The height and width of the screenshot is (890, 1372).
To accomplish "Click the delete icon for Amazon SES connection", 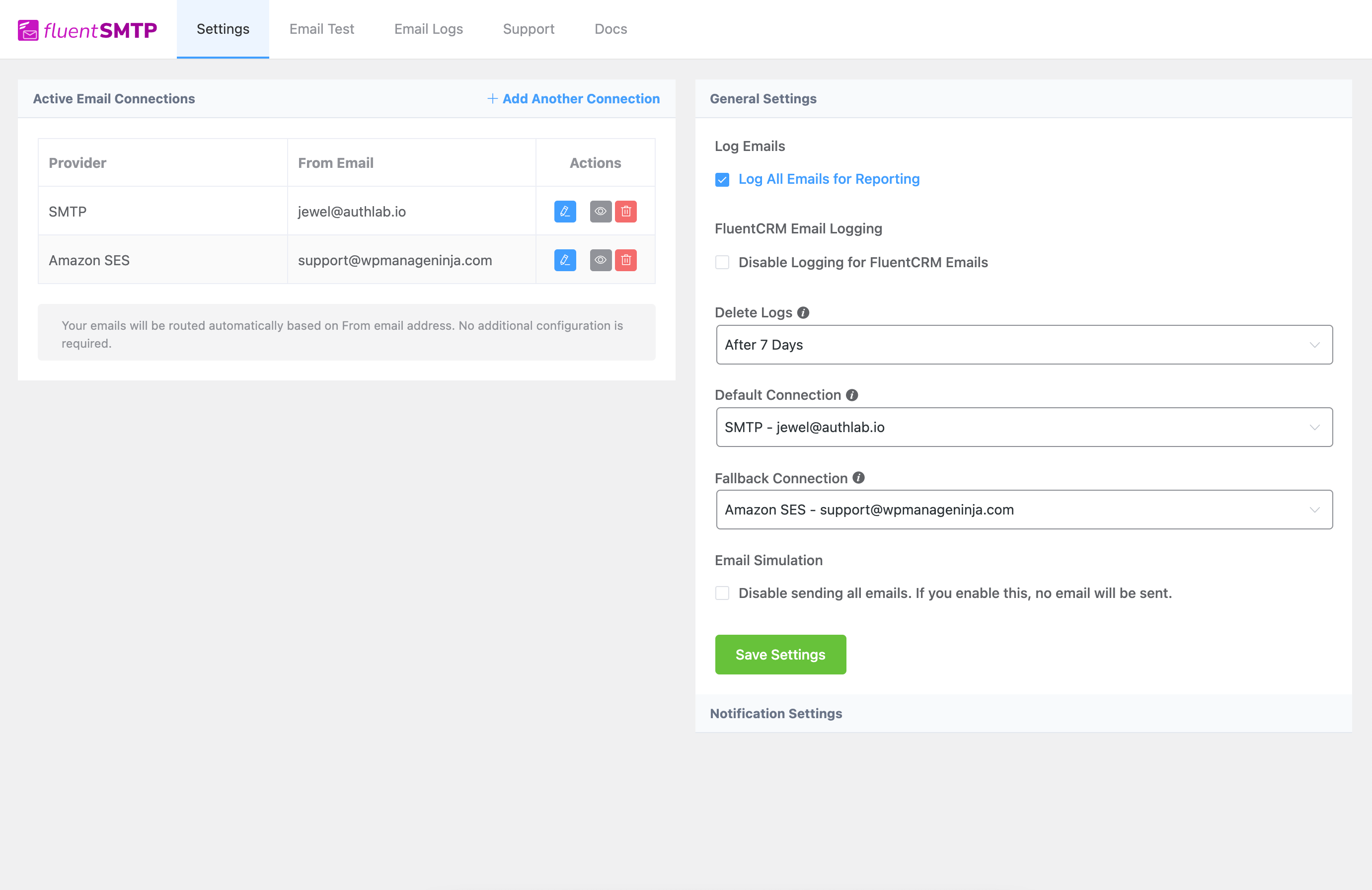I will [x=627, y=260].
